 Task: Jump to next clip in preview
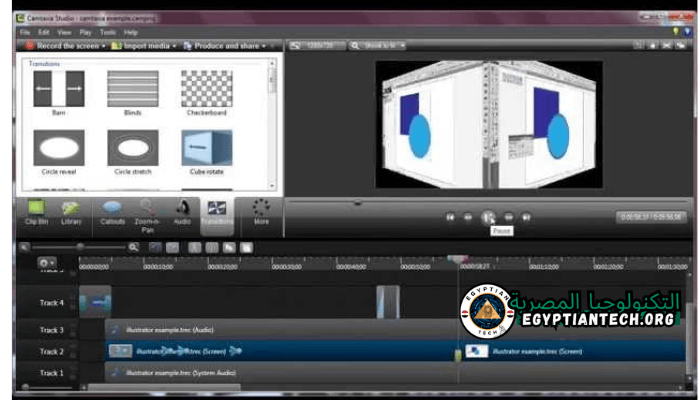(x=526, y=217)
